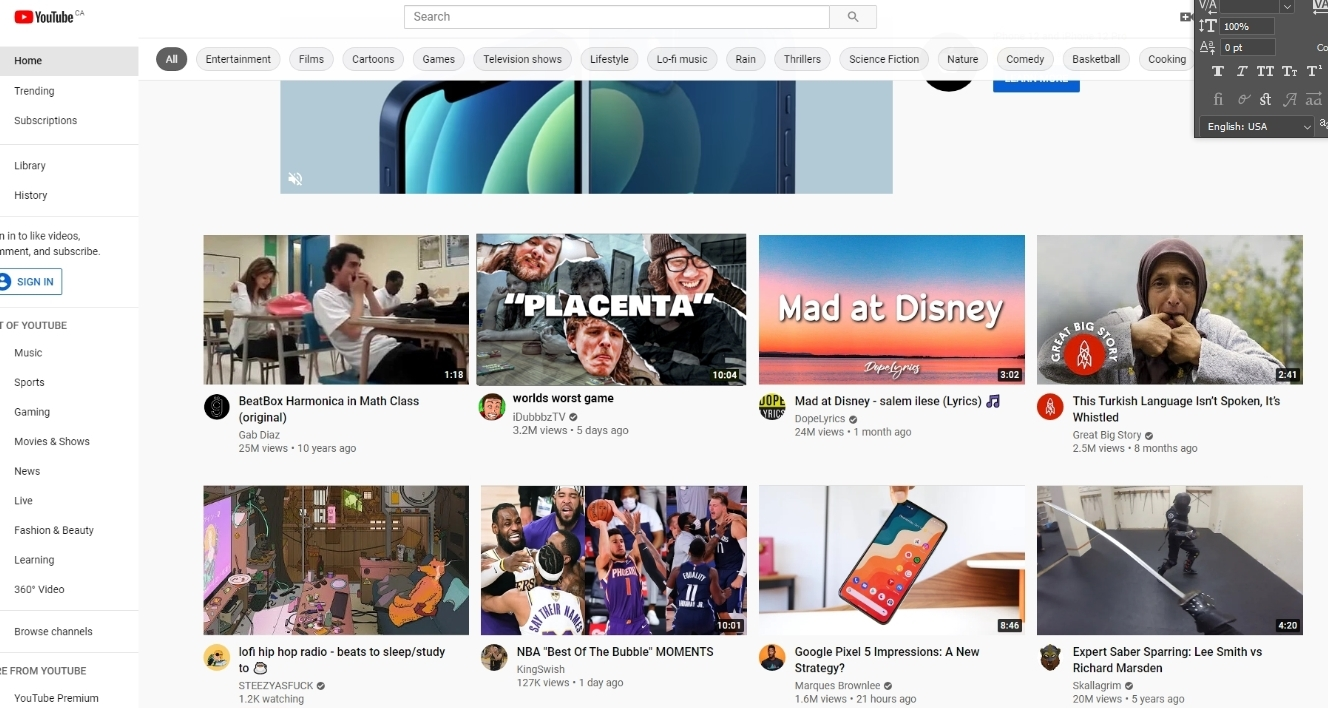This screenshot has height=708, width=1328.
Task: Select the Entertainment filter chip
Action: click(238, 59)
